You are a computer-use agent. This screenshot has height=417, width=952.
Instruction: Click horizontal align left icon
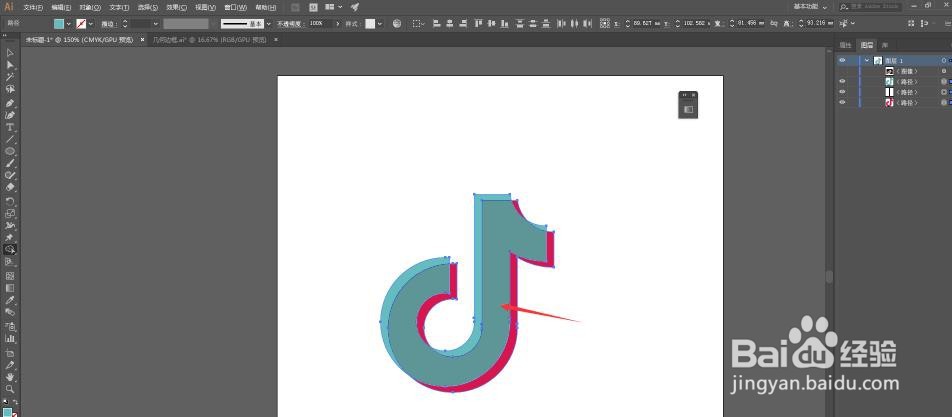pyautogui.click(x=437, y=23)
